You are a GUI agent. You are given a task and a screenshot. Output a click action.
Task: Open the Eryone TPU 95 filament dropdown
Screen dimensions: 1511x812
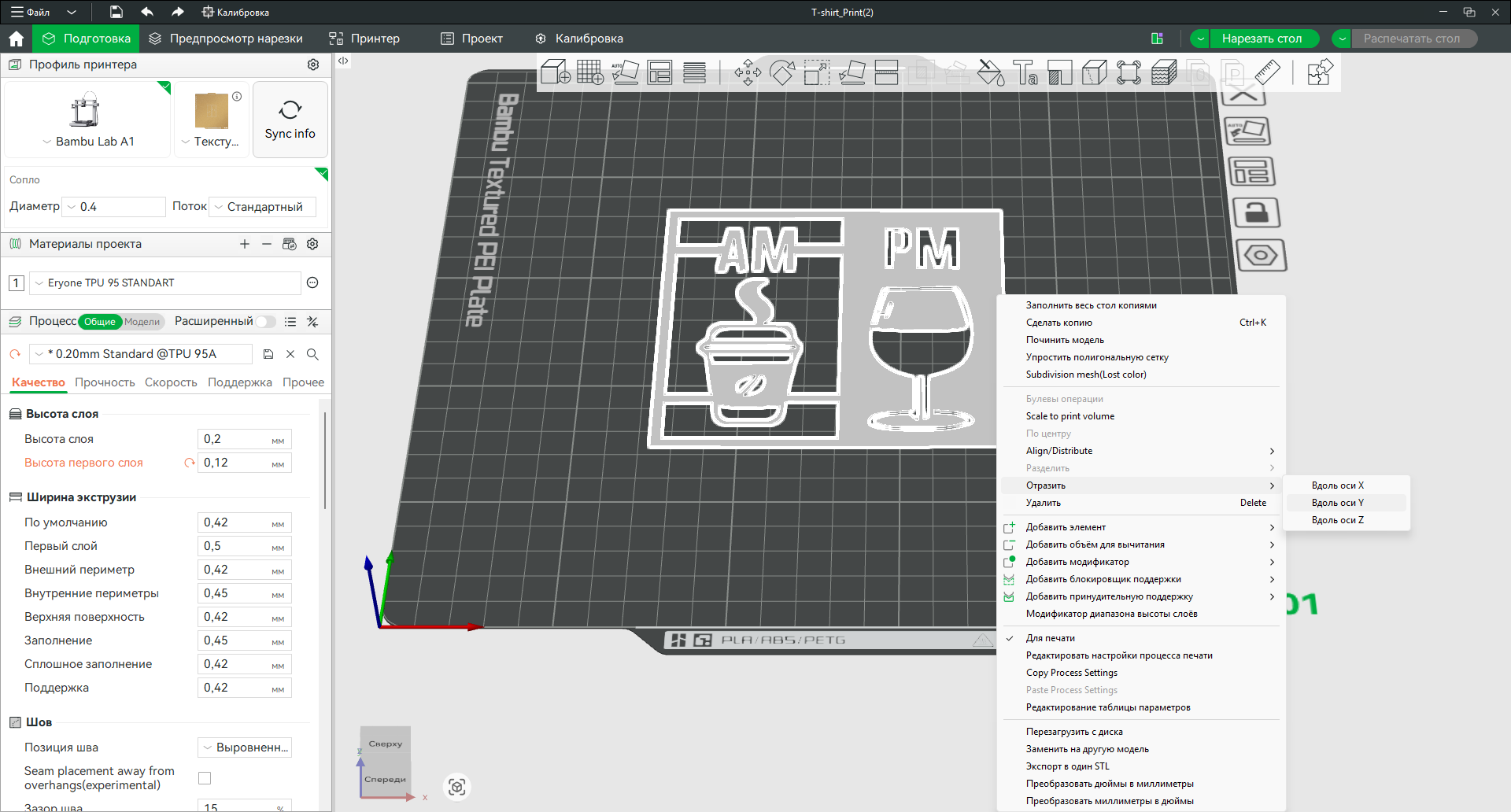[165, 282]
